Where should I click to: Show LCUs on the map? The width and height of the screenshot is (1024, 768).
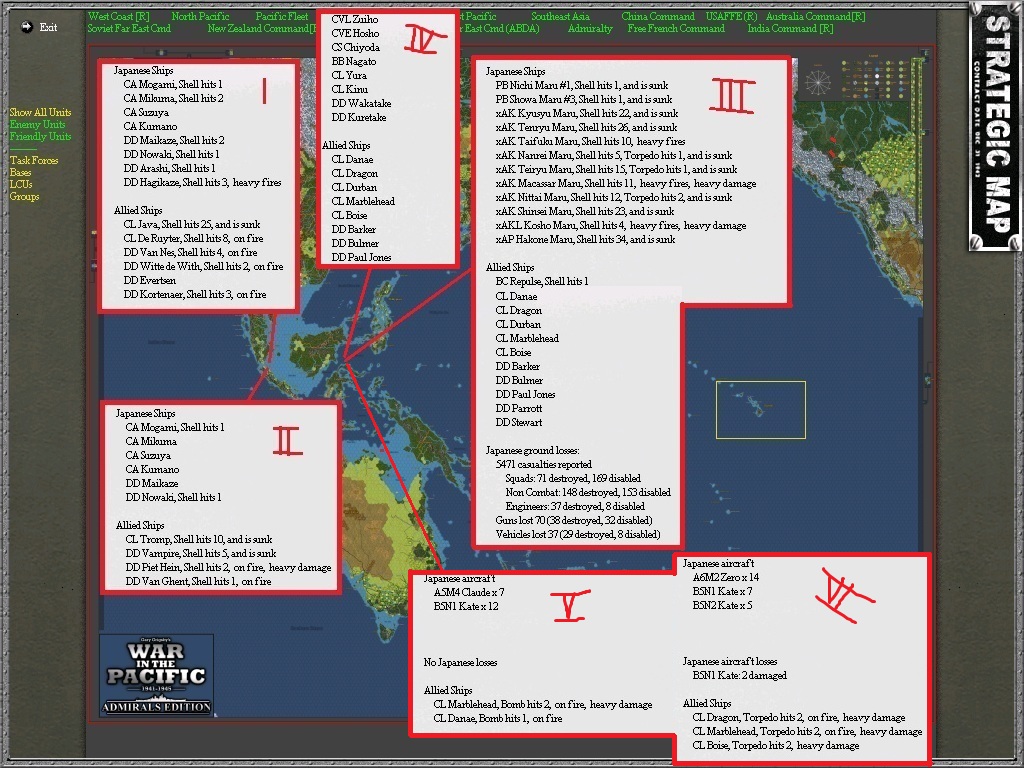[21, 184]
